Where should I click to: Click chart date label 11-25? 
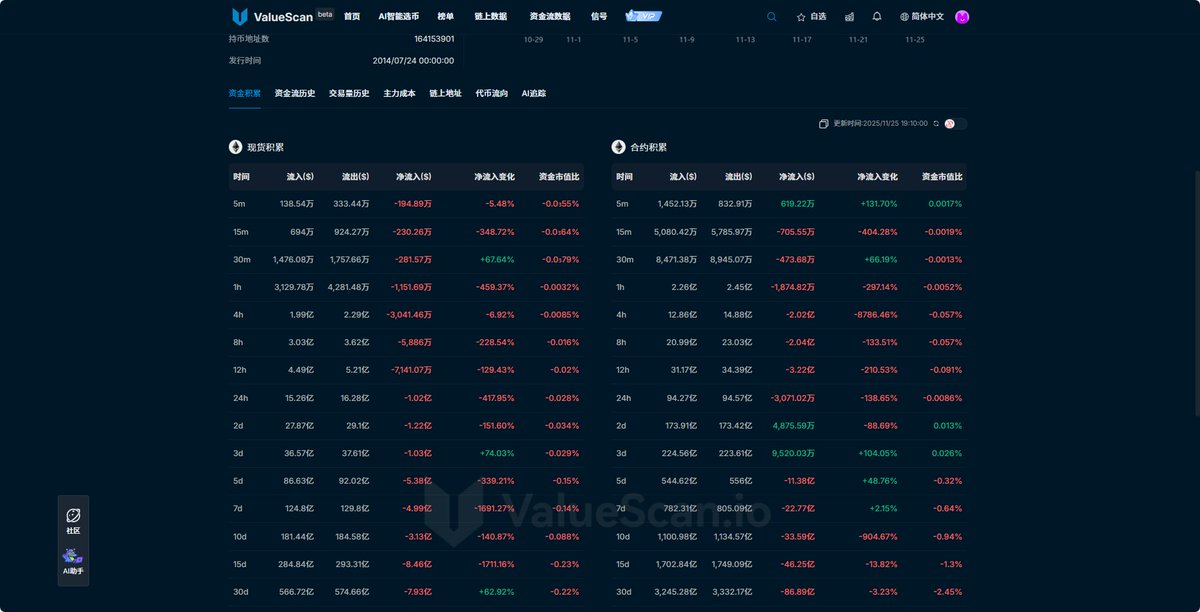coord(915,40)
